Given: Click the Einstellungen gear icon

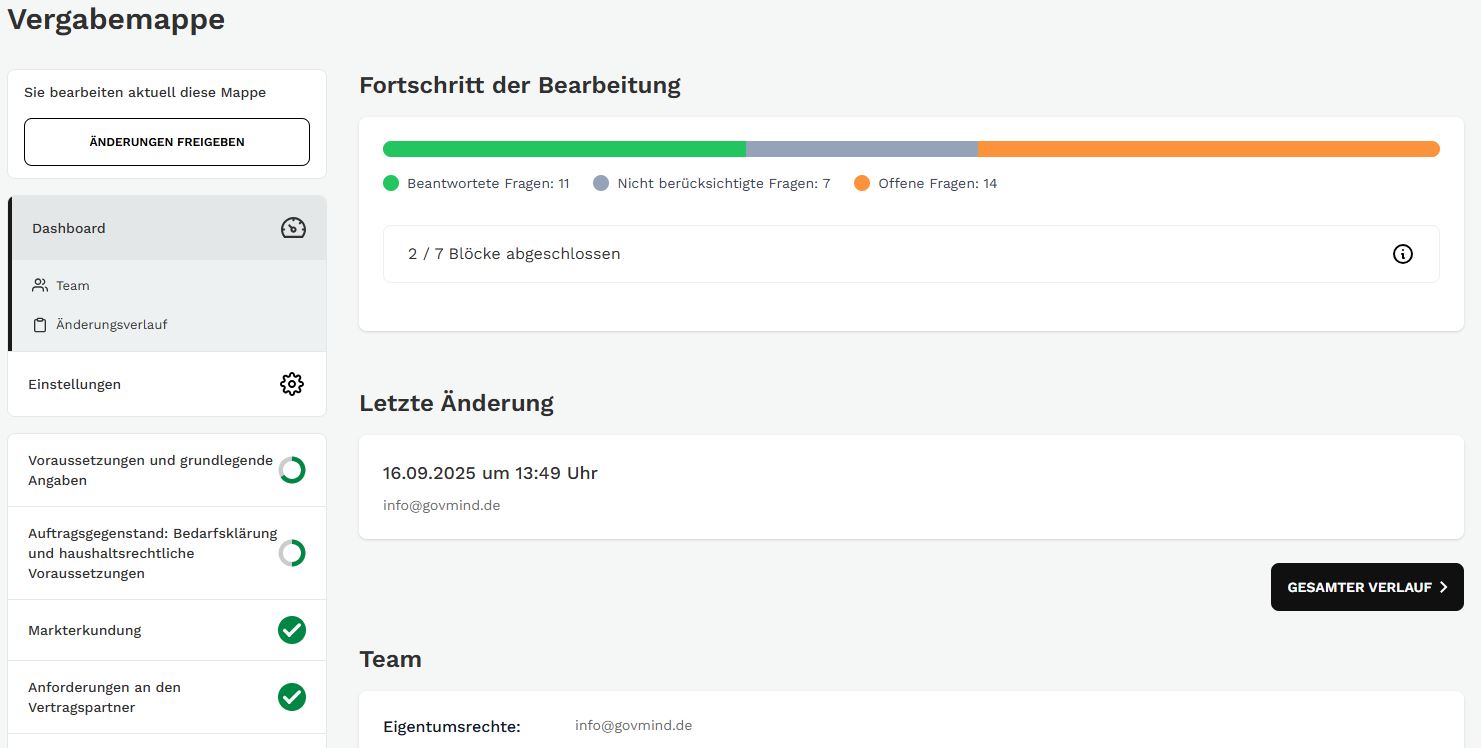Looking at the screenshot, I should pos(291,384).
